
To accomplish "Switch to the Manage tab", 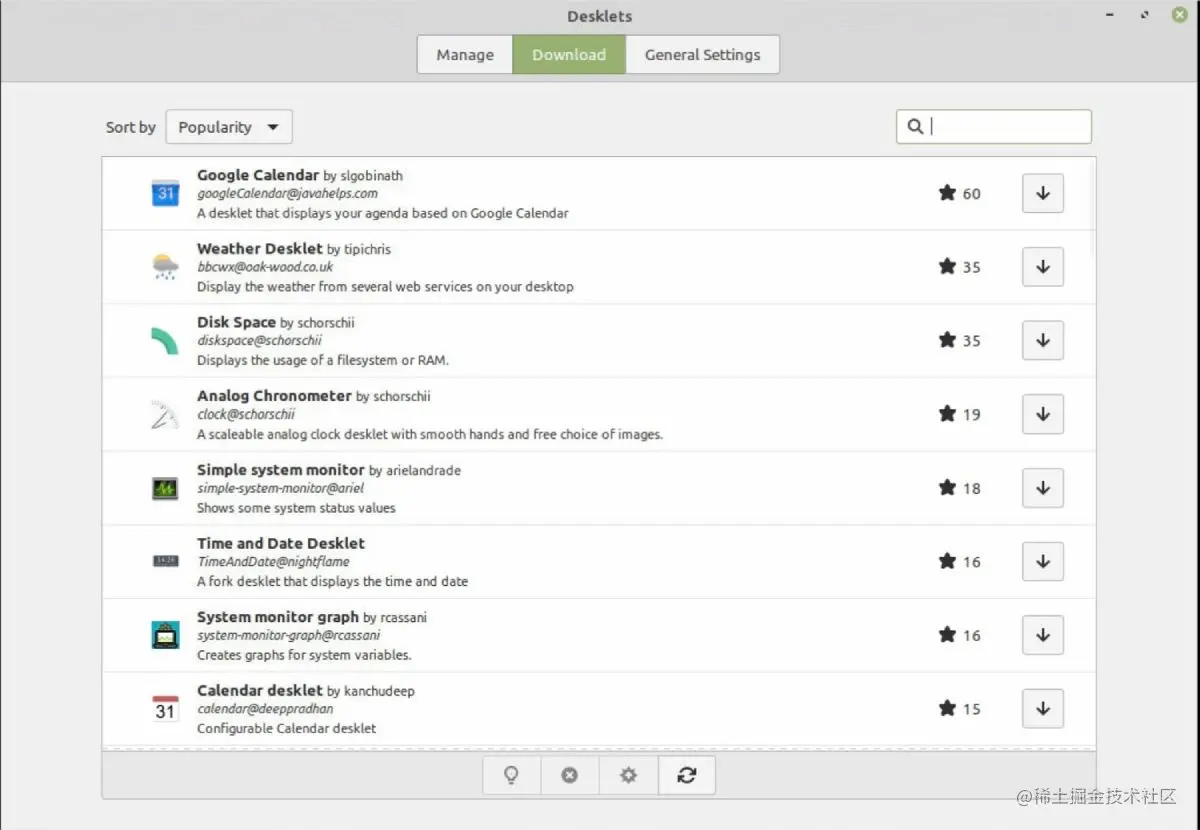I will click(465, 55).
